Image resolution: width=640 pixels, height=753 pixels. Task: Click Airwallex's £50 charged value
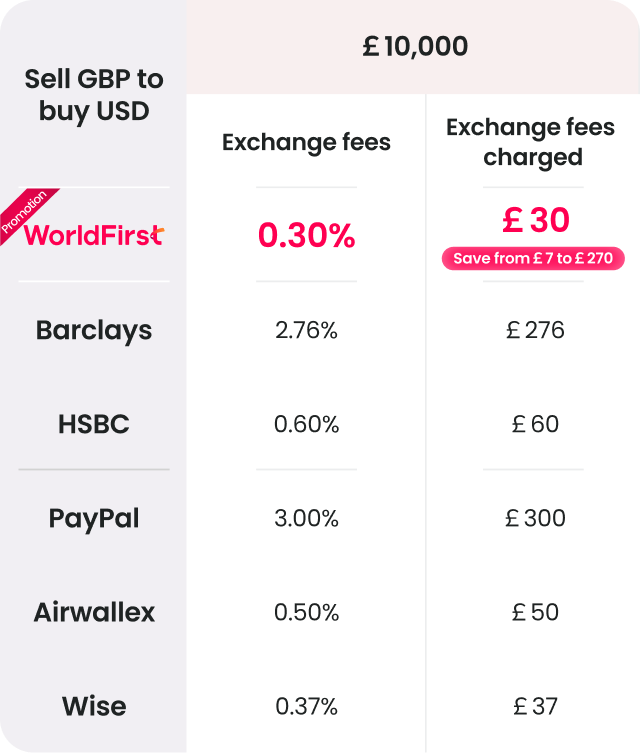536,612
